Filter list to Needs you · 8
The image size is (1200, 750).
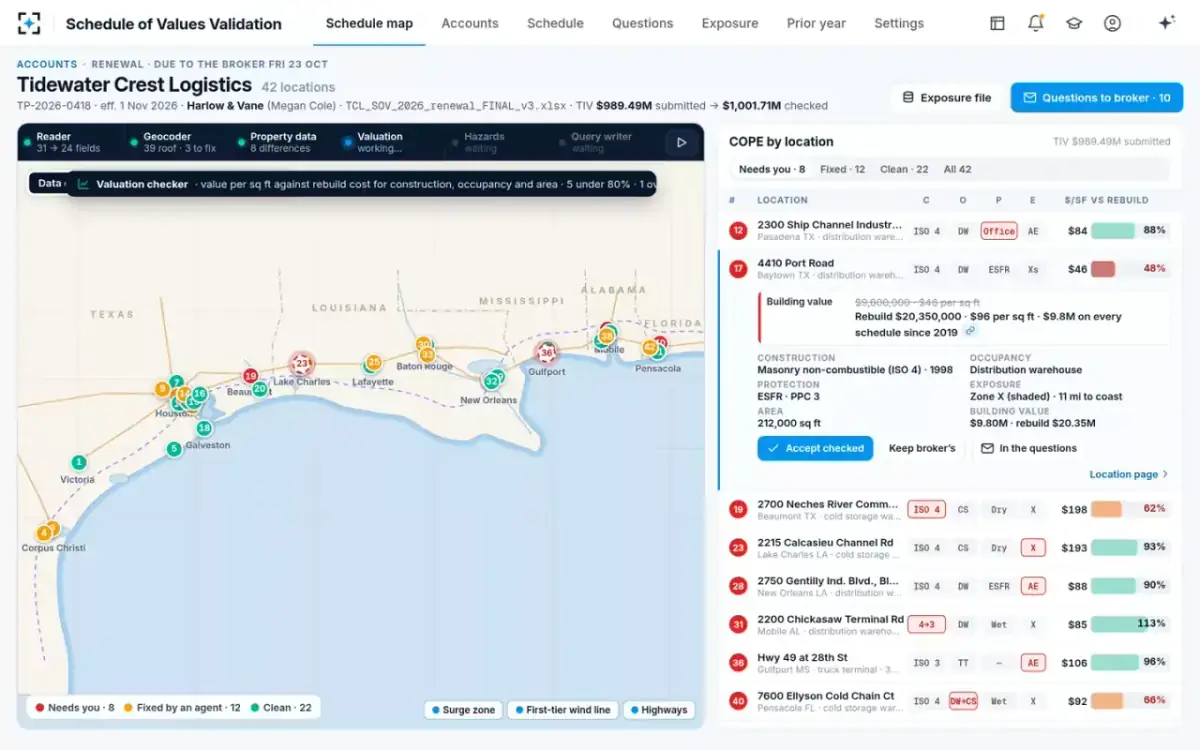(x=772, y=169)
